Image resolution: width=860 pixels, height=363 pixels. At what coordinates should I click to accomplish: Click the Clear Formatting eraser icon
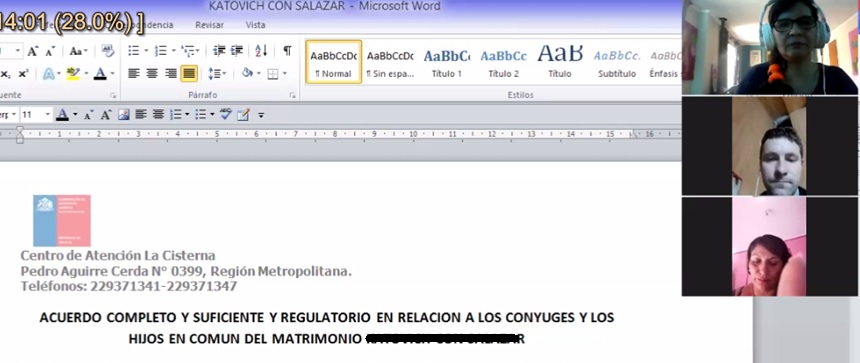[x=108, y=51]
